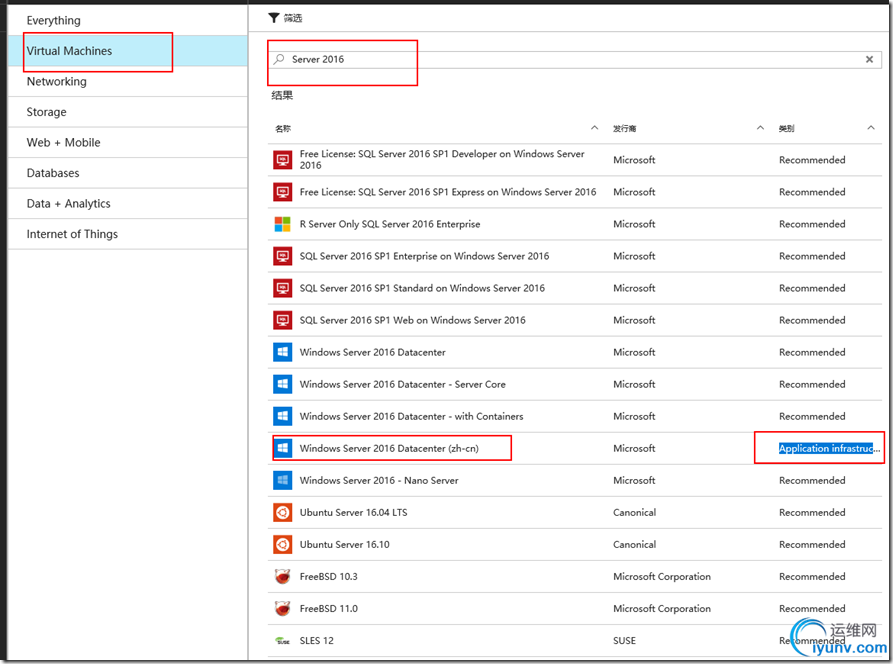Screen dimensions: 893x664
Task: Clear the search box with X
Action: [x=869, y=59]
